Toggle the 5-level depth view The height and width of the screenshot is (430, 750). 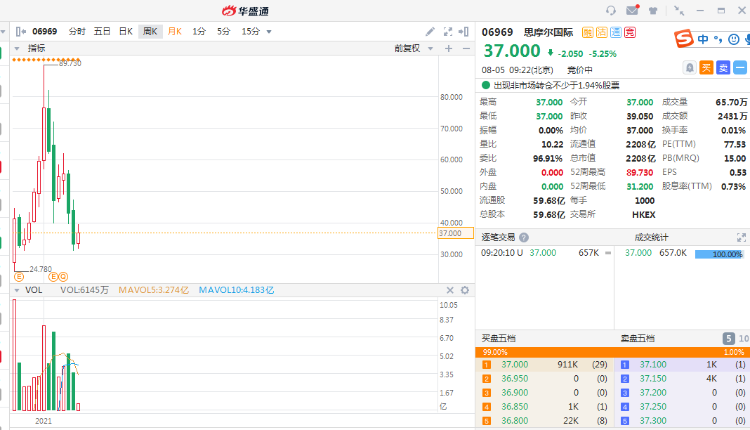[x=728, y=339]
